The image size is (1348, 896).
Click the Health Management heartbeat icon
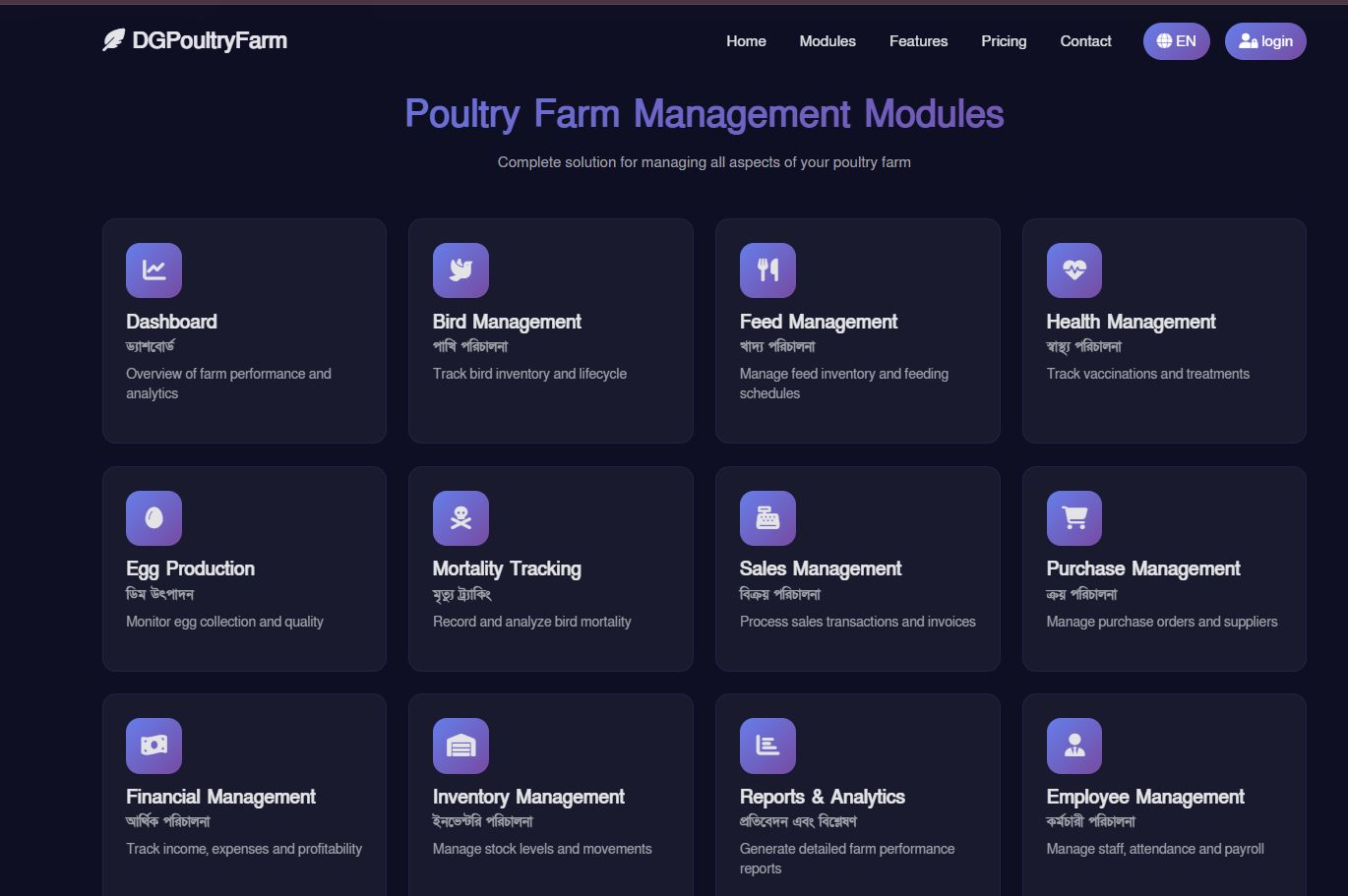pos(1074,269)
